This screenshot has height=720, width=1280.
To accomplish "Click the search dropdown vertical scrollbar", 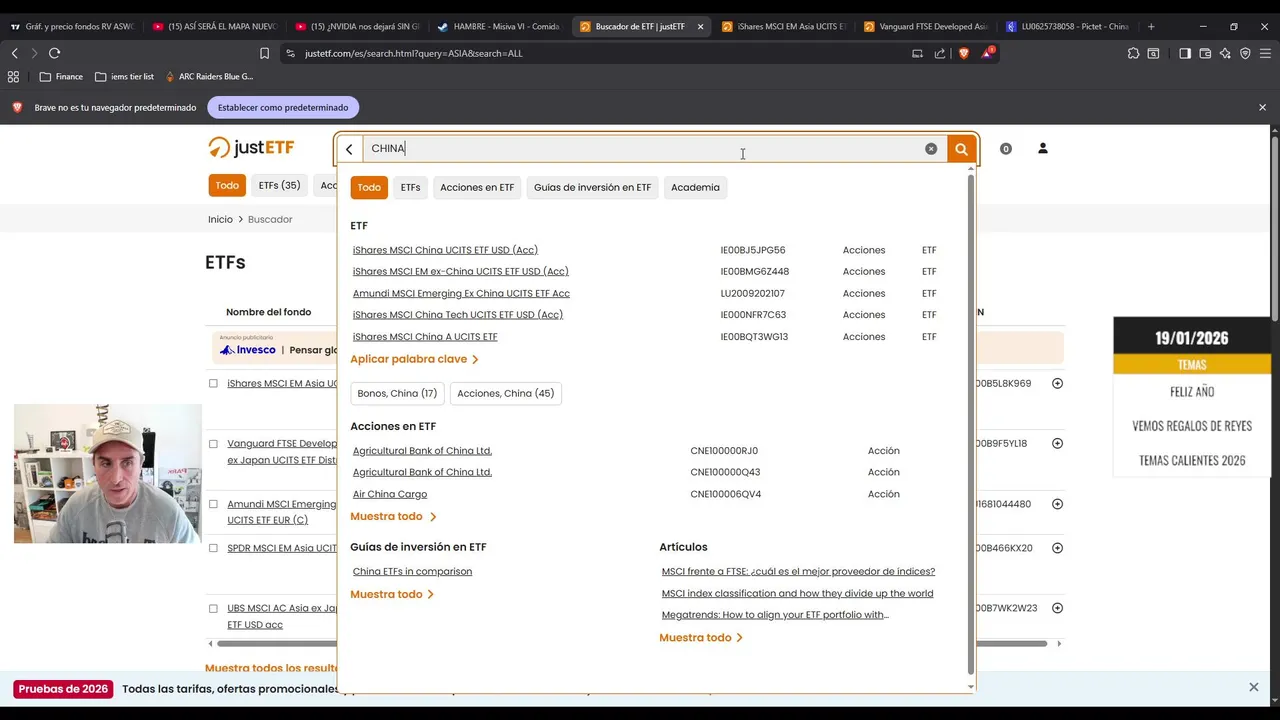I will pyautogui.click(x=970, y=425).
